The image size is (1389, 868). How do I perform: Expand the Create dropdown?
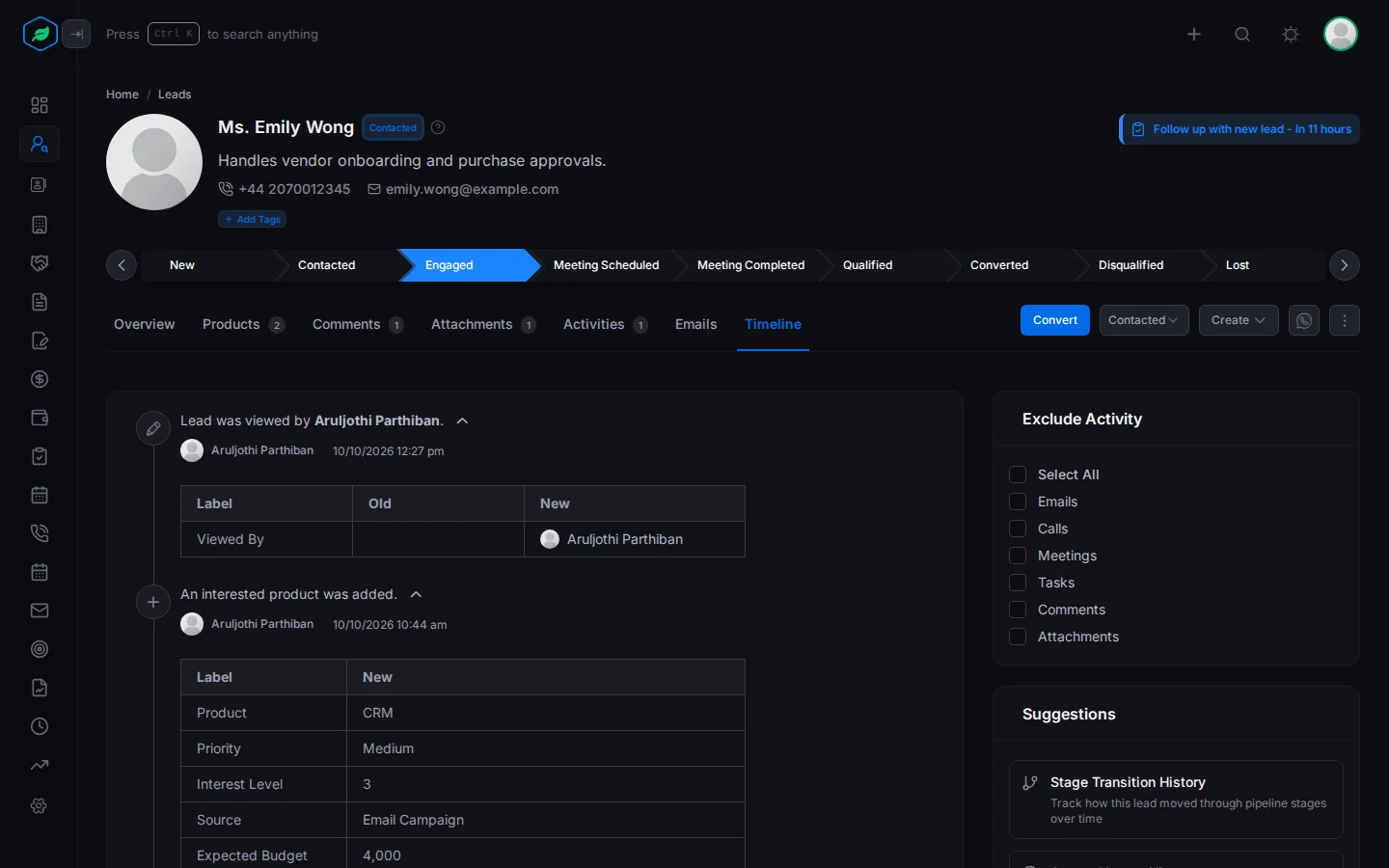[x=1239, y=320]
